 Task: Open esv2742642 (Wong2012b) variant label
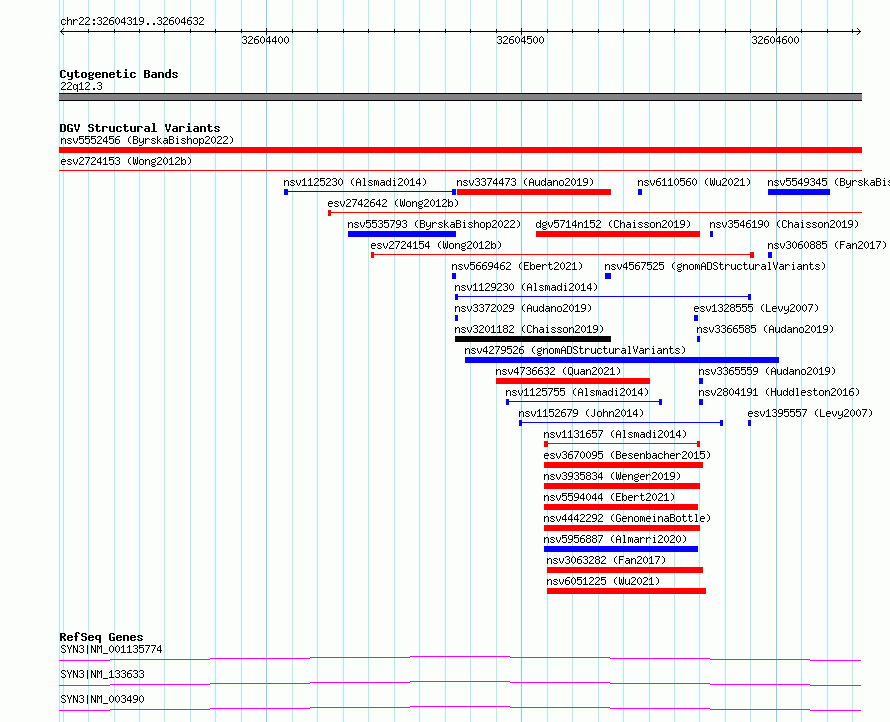pyautogui.click(x=393, y=203)
